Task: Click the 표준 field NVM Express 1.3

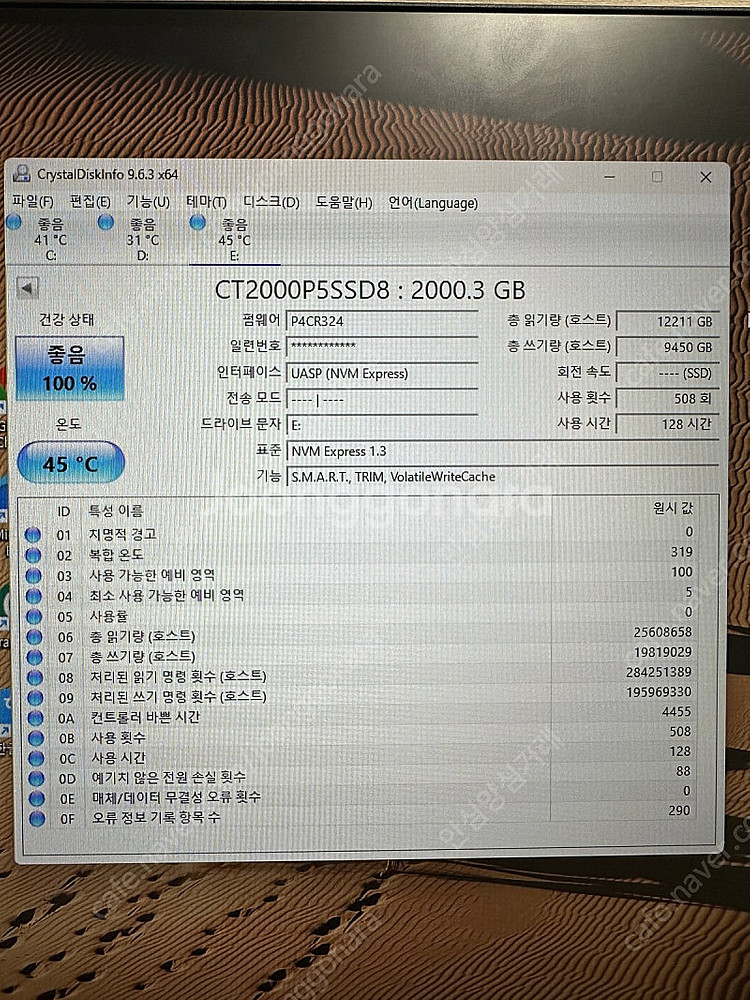Action: (x=503, y=452)
